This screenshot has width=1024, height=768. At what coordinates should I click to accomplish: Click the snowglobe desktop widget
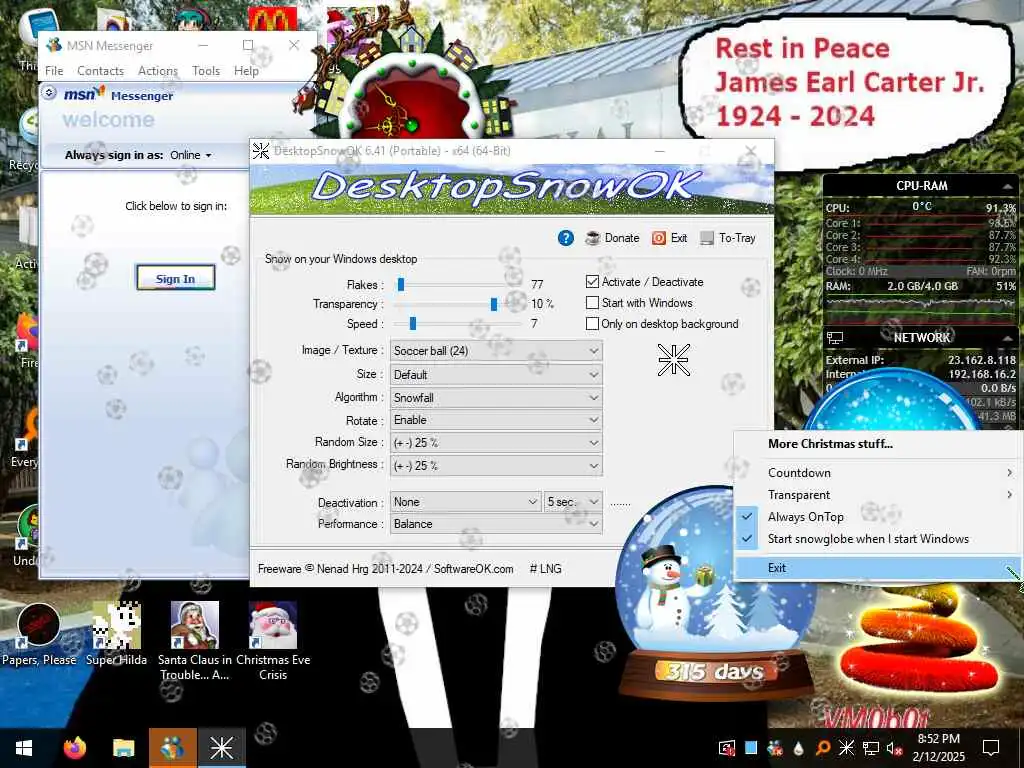(x=715, y=591)
